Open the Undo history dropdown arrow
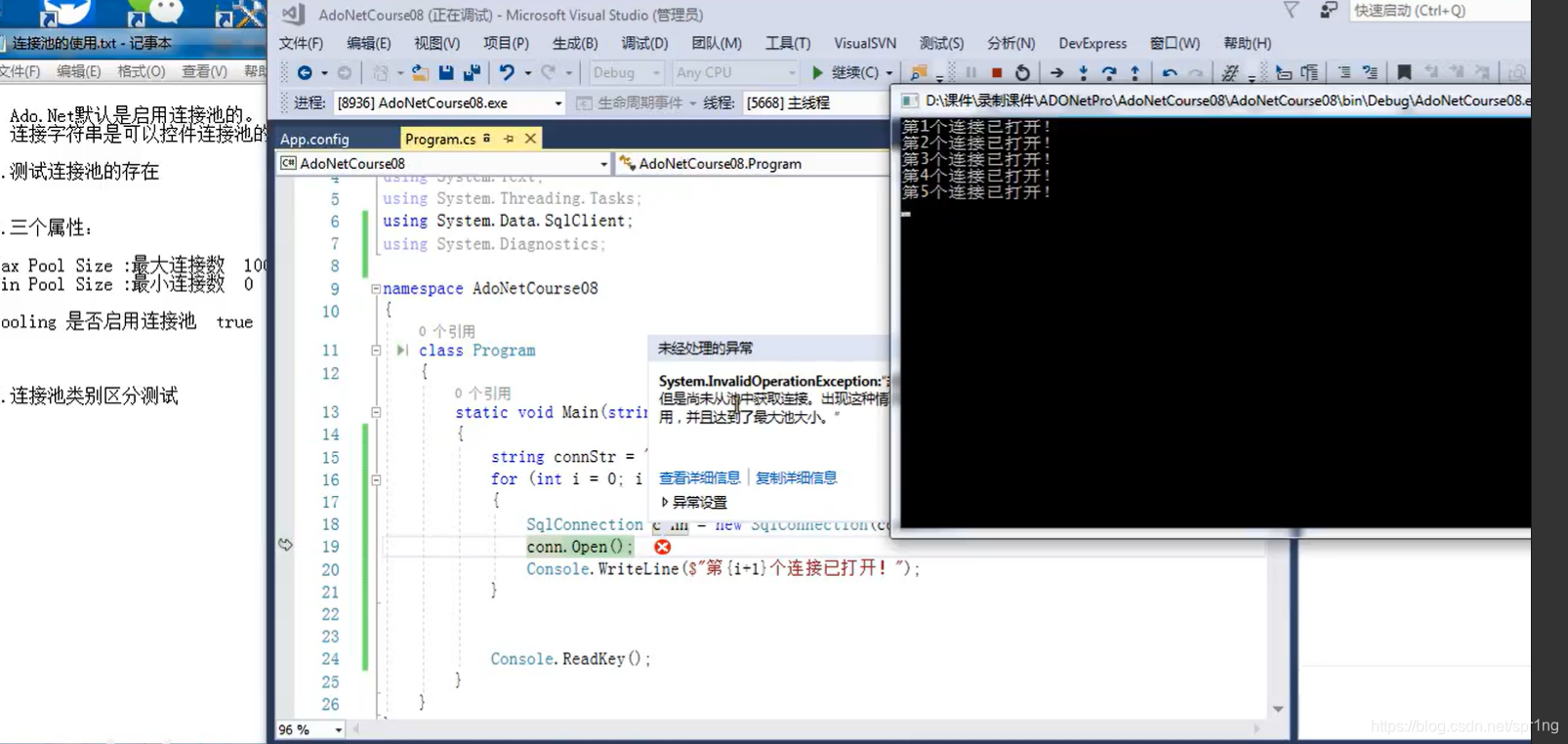The width and height of the screenshot is (1568, 744). click(528, 72)
